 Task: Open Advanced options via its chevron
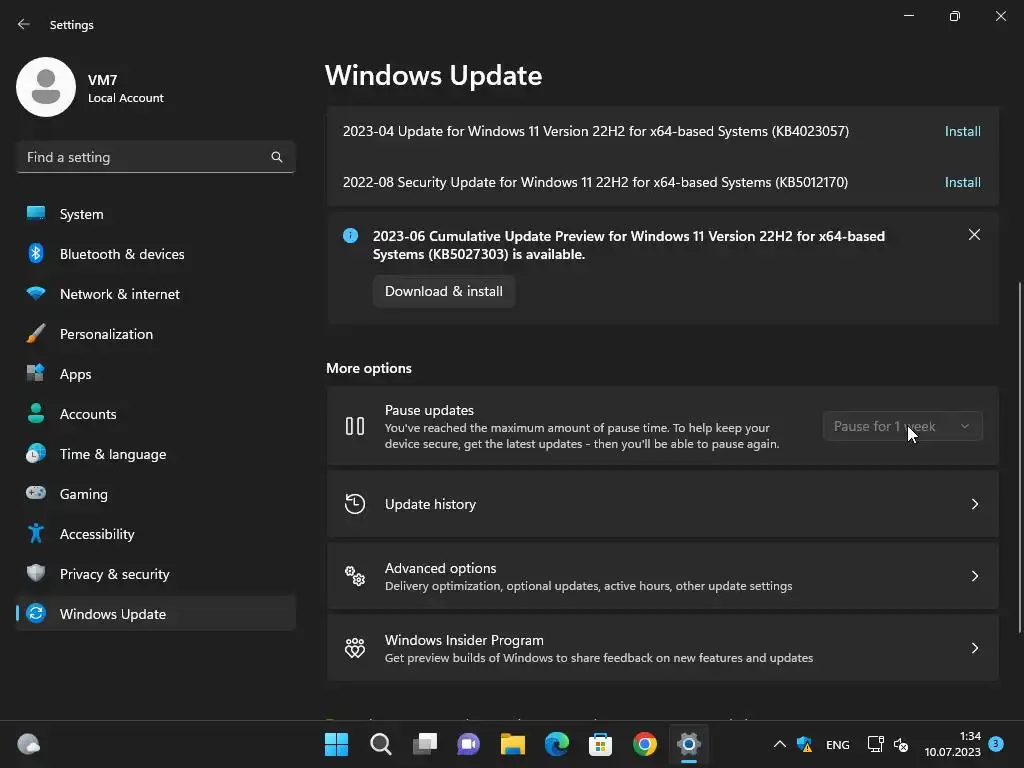(x=974, y=576)
